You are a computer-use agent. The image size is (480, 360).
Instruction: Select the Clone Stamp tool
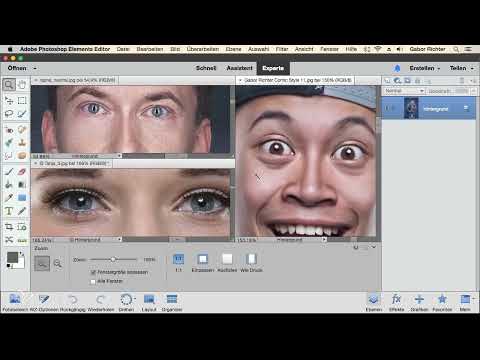click(22, 143)
